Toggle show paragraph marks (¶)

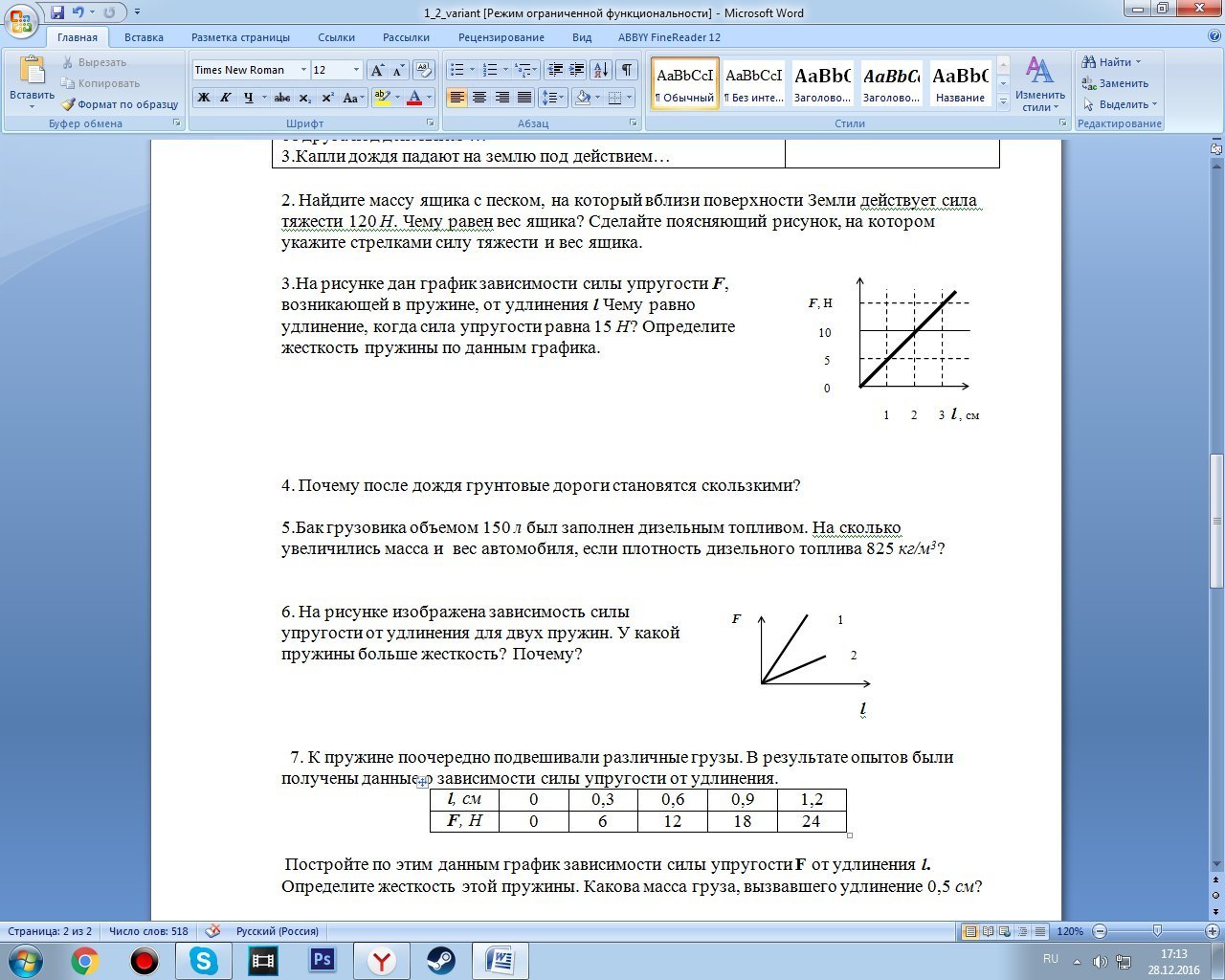[627, 70]
